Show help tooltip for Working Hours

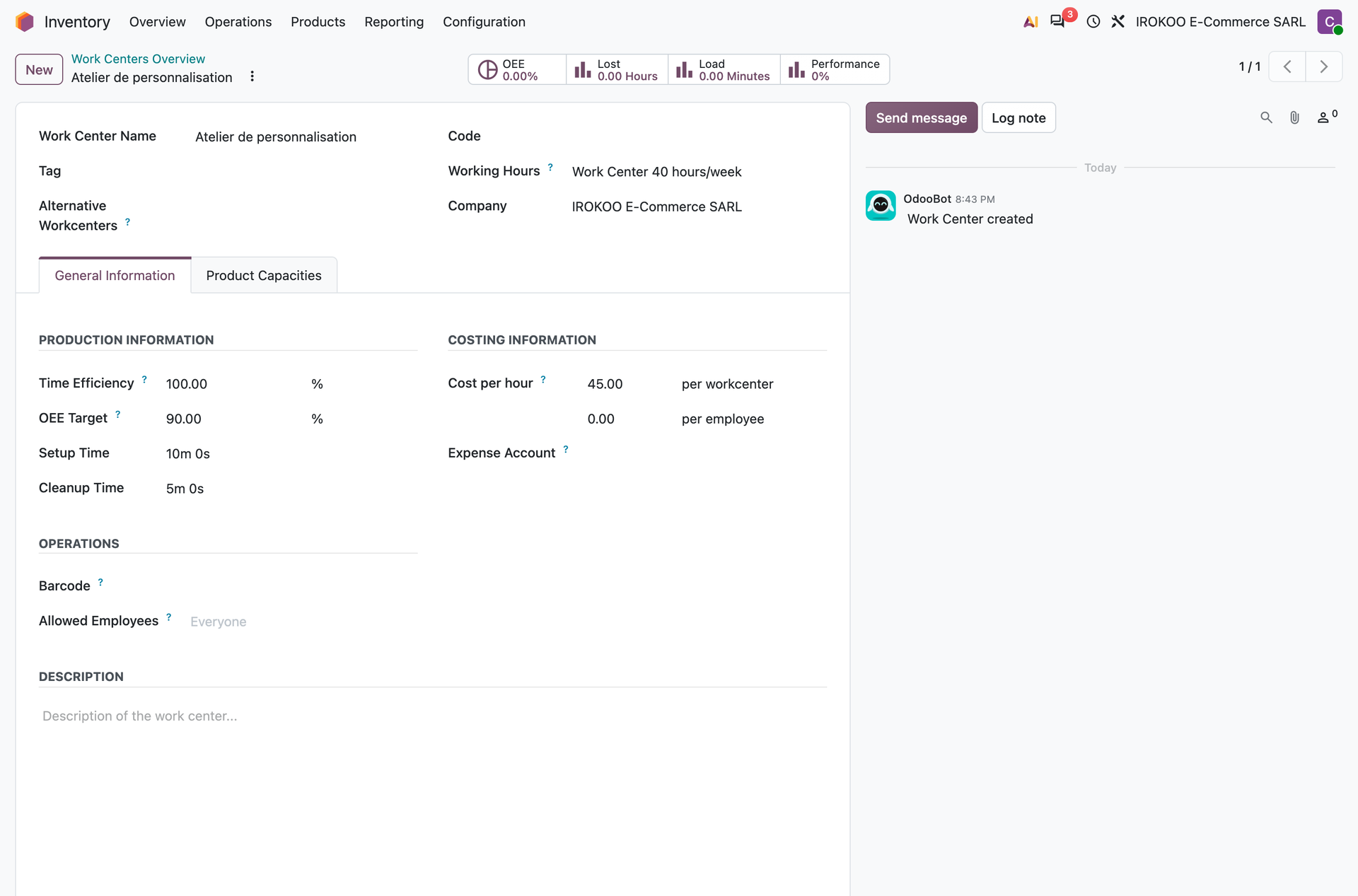tap(550, 167)
